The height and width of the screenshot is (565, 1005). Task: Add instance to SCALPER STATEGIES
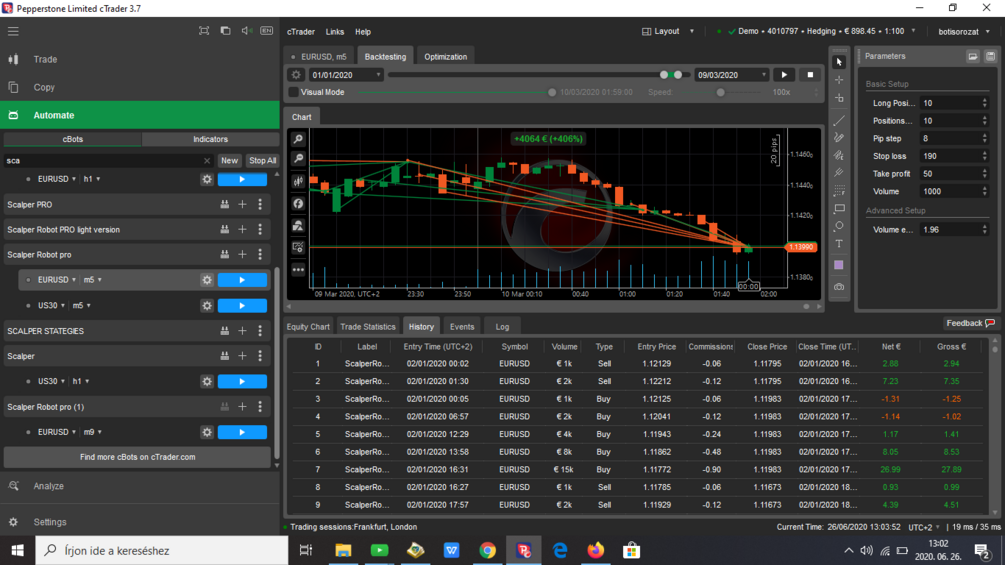pyautogui.click(x=242, y=331)
